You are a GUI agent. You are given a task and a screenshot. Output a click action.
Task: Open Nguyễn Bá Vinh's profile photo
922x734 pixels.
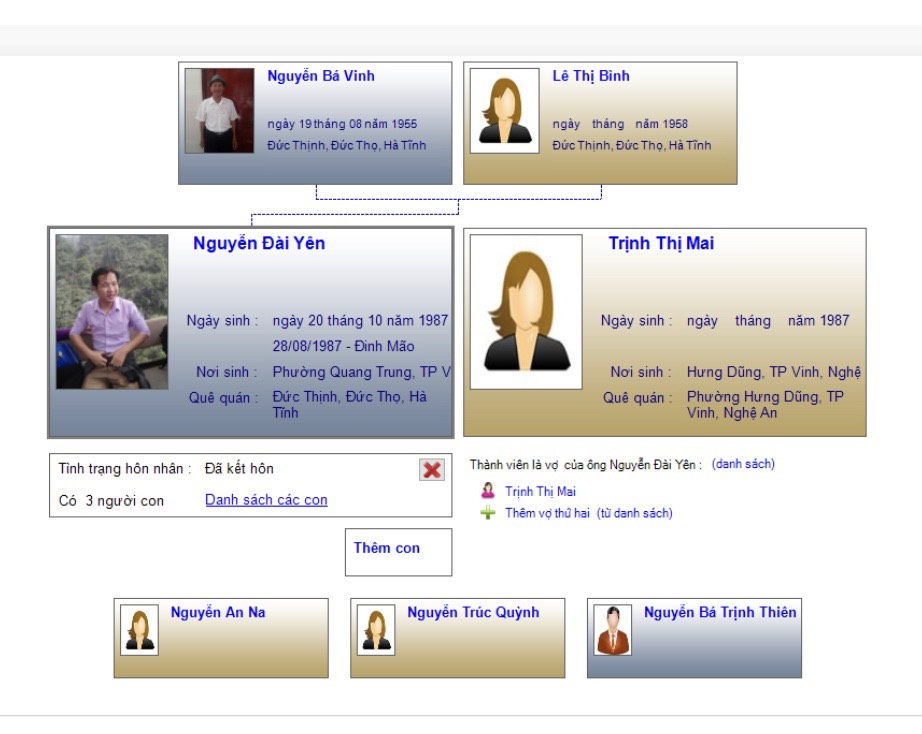coord(219,111)
